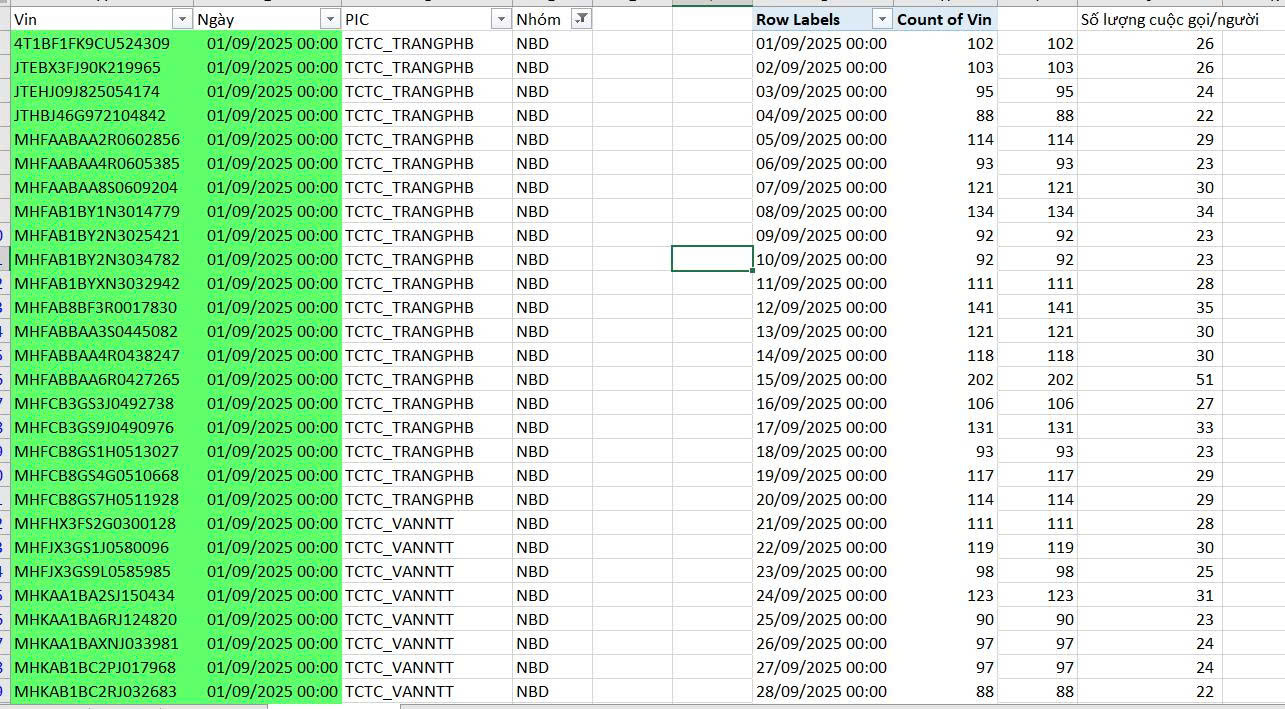Open the Vin column filter dropdown
The height and width of the screenshot is (709, 1285).
tap(181, 19)
